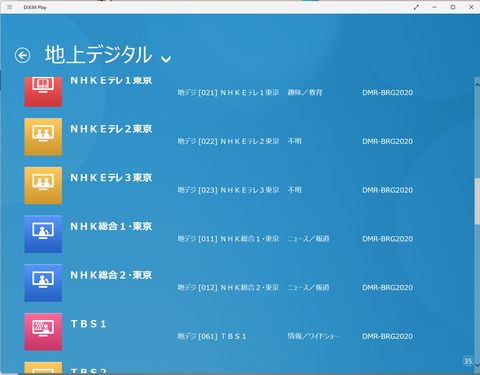Select the NHK Eテレ3東京 title
The height and width of the screenshot is (375, 480).
(x=111, y=178)
